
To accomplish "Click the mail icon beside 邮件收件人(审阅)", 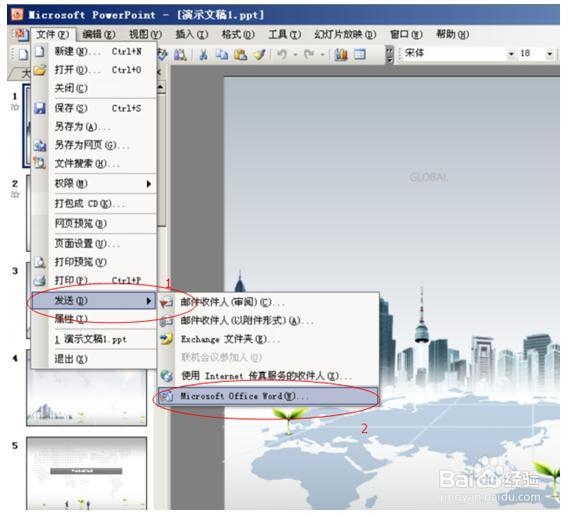I will point(166,303).
